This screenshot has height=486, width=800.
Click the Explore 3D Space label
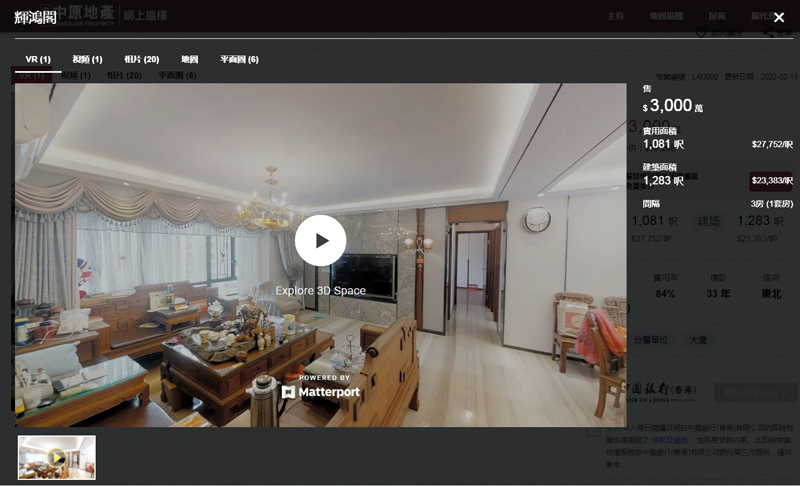[320, 291]
